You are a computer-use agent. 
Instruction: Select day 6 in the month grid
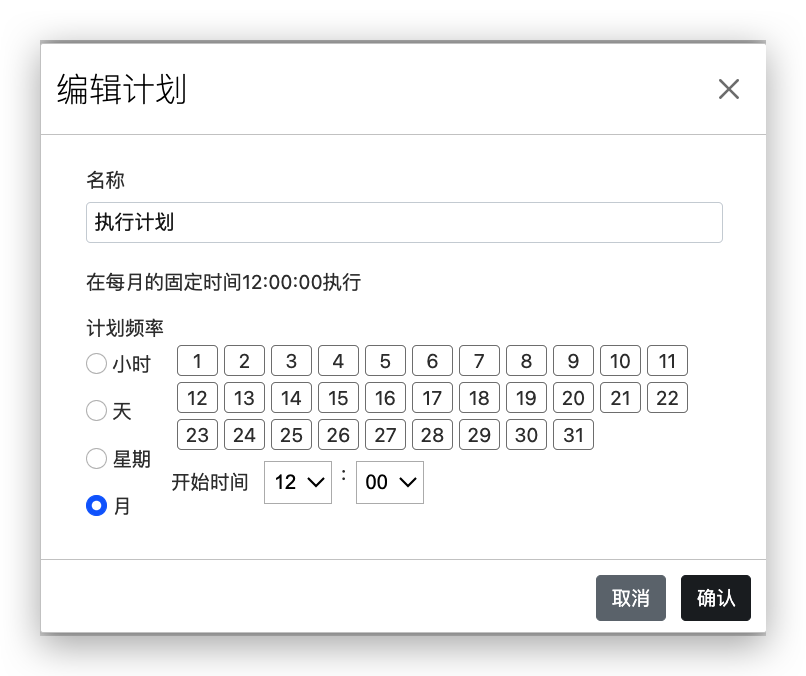point(432,361)
